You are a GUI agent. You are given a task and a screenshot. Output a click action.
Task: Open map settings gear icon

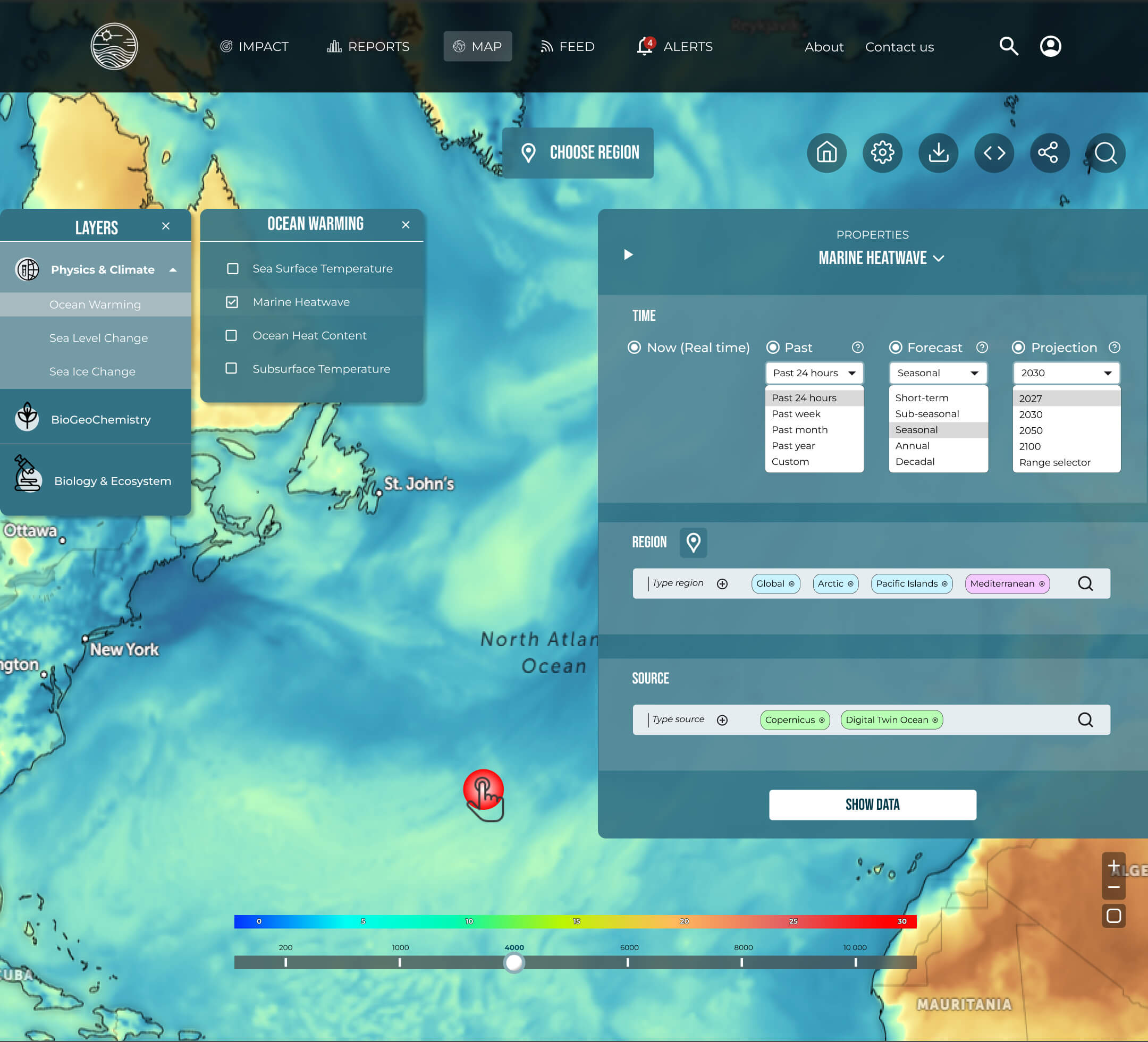pyautogui.click(x=882, y=153)
